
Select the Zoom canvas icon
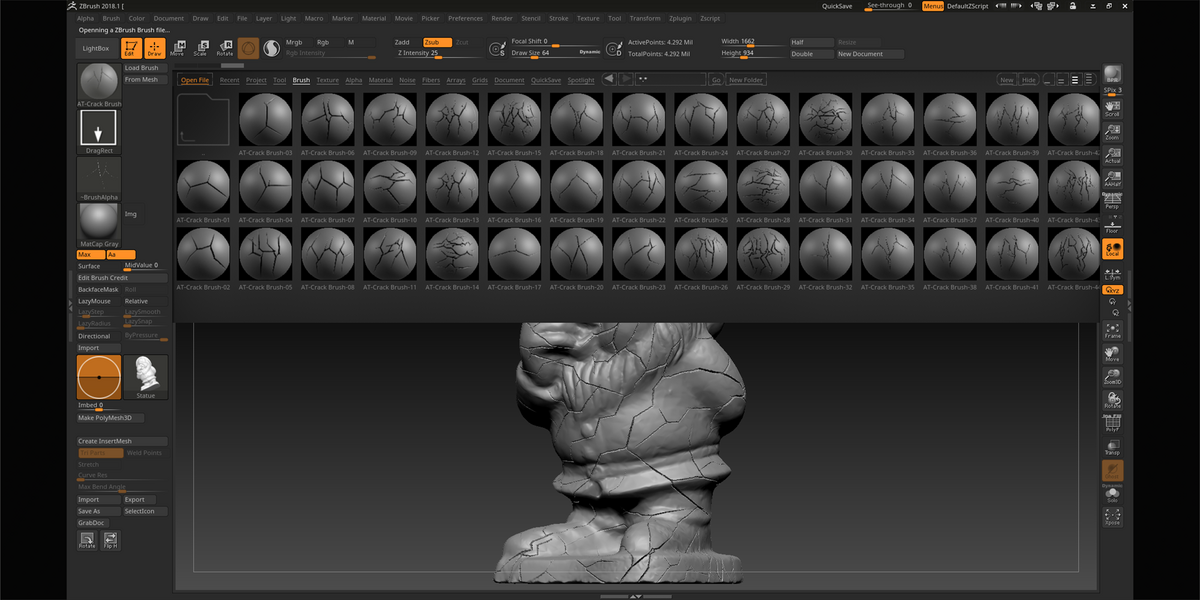pyautogui.click(x=1112, y=130)
